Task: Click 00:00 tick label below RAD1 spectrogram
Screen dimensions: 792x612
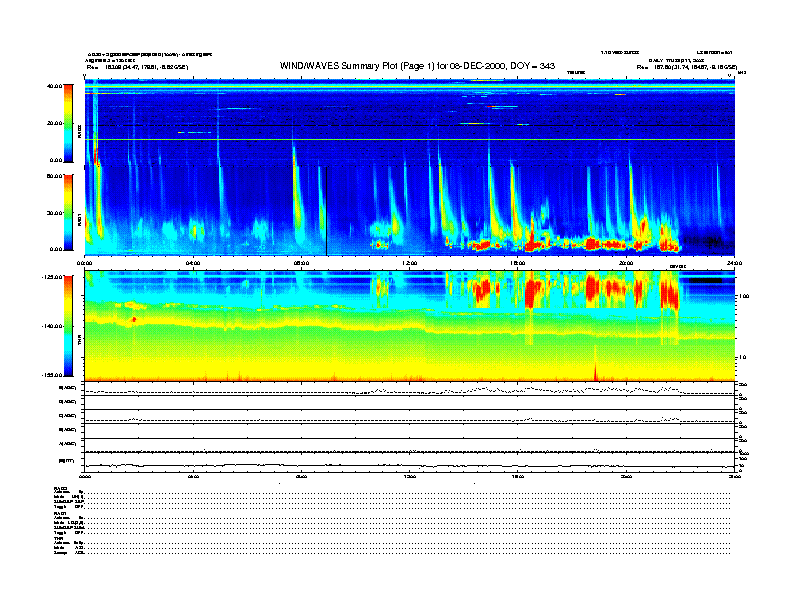Action: (85, 263)
